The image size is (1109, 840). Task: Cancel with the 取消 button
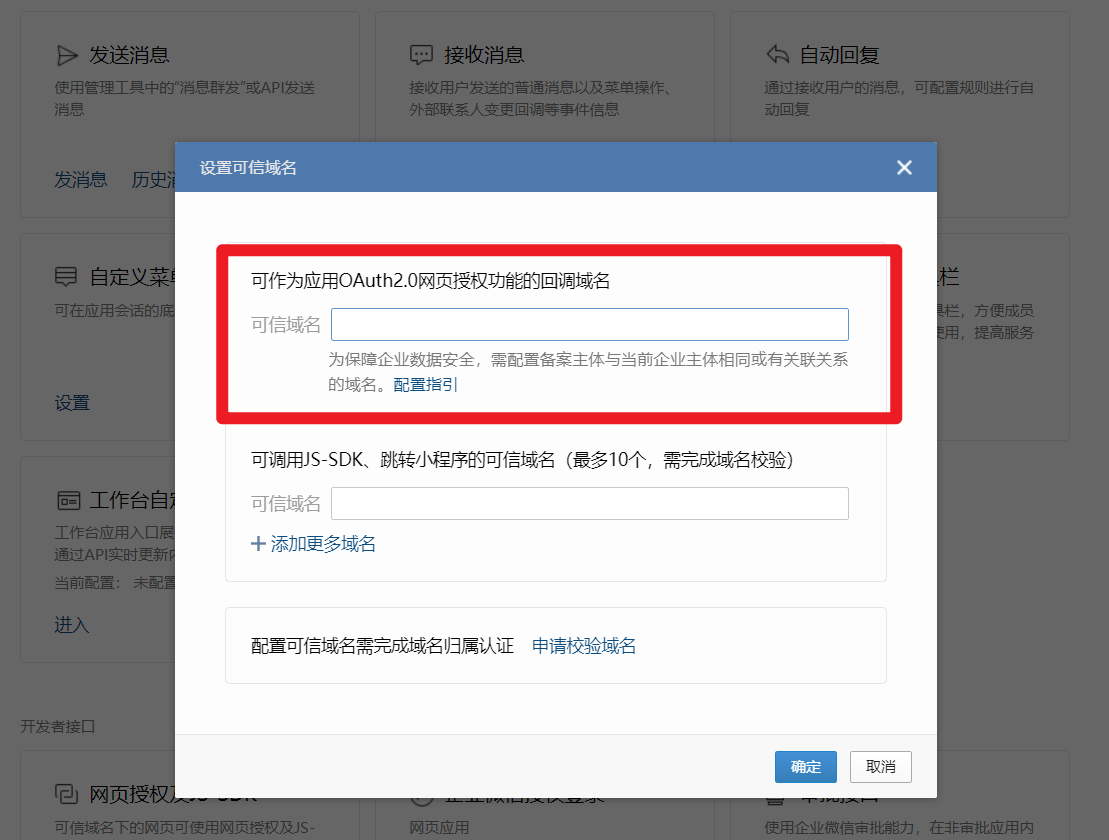click(x=880, y=767)
